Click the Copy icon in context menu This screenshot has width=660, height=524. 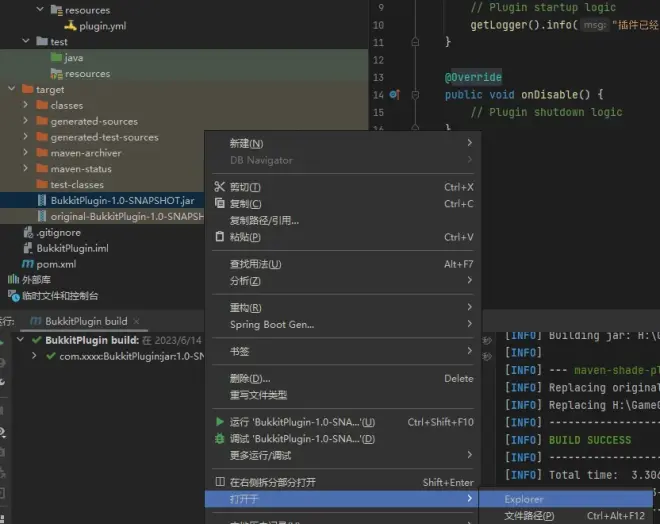(219, 203)
